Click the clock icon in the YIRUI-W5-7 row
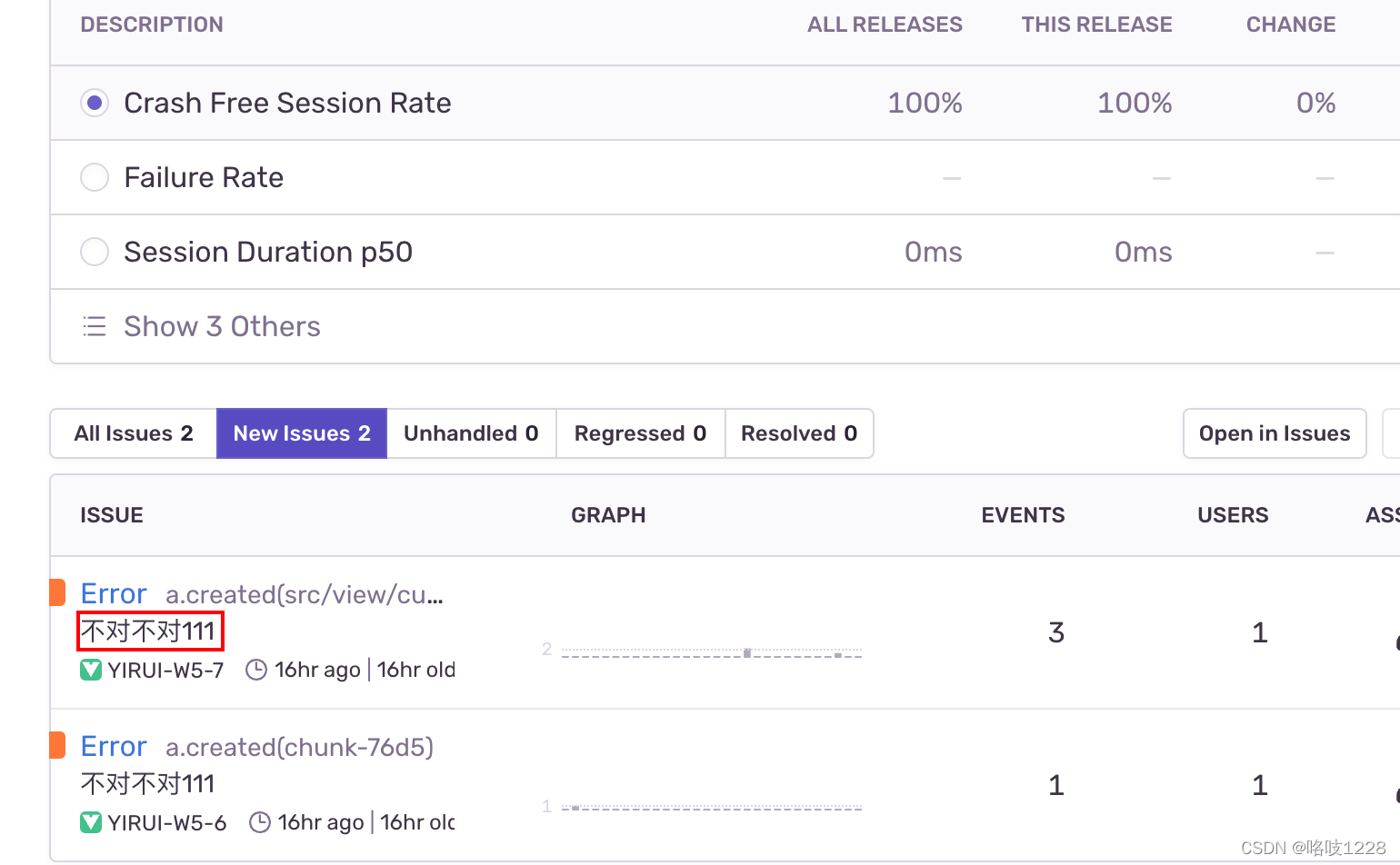Viewport: 1400px width, 865px height. [x=257, y=671]
